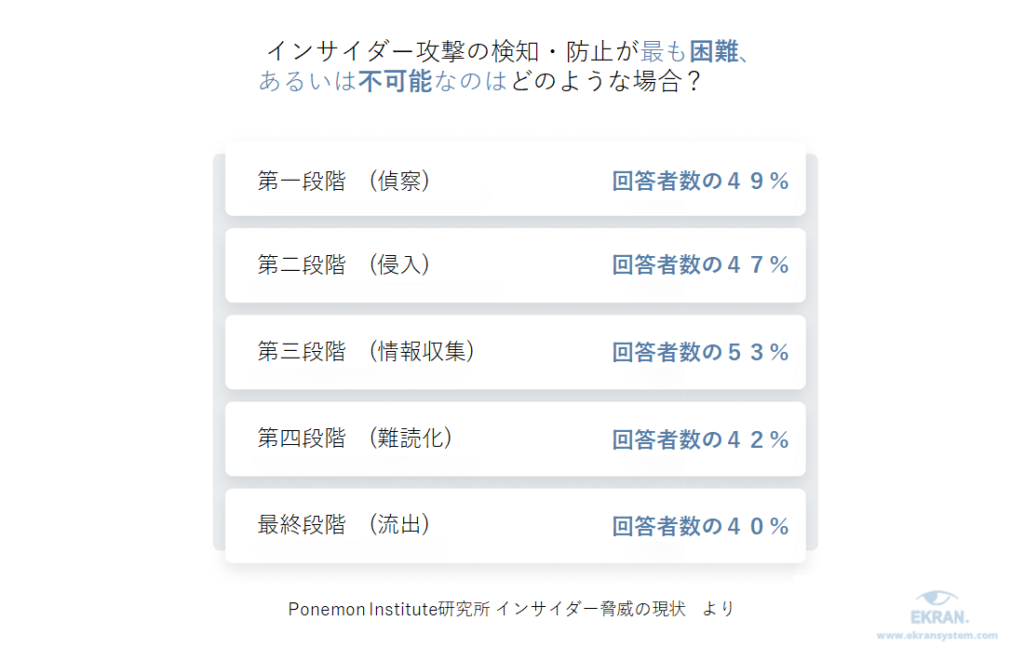This screenshot has width=1024, height=661.
Task: Click the Ponemon Institute source caption
Action: [x=511, y=609]
